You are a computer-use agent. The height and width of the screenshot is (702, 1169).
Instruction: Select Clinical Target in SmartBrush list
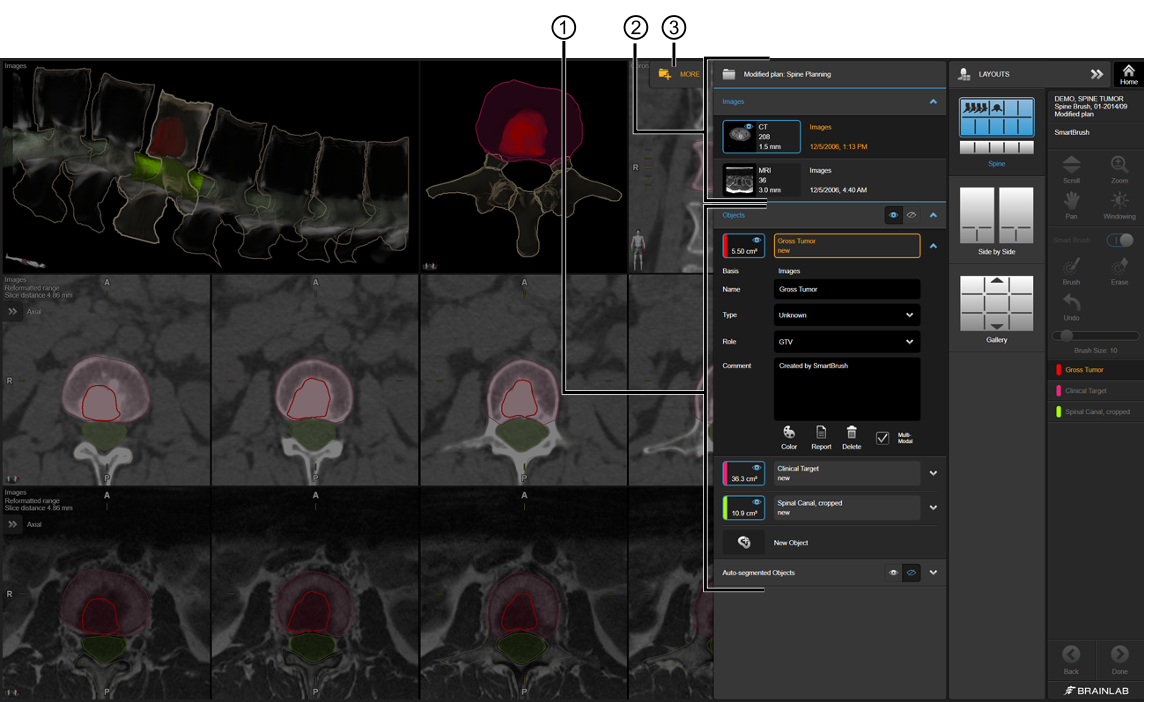click(1095, 390)
